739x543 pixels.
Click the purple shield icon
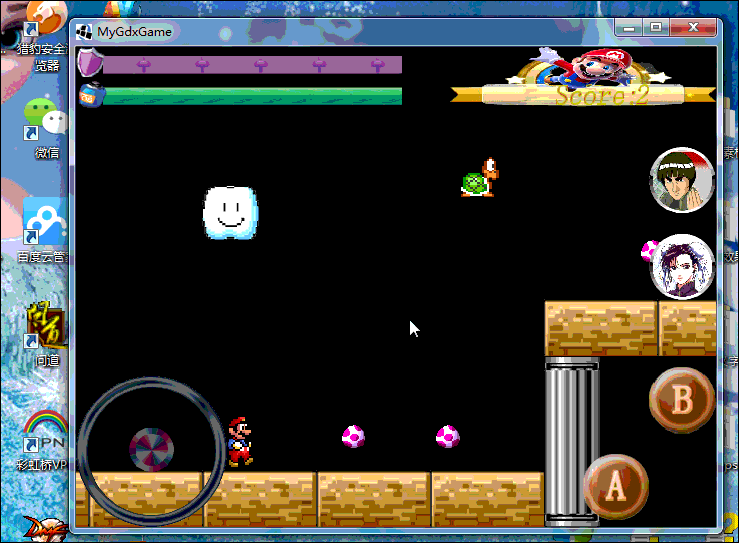90,64
